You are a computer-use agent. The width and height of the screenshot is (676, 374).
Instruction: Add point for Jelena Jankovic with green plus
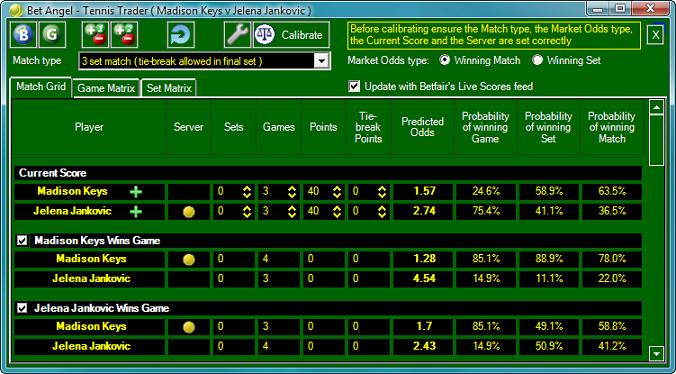(136, 212)
